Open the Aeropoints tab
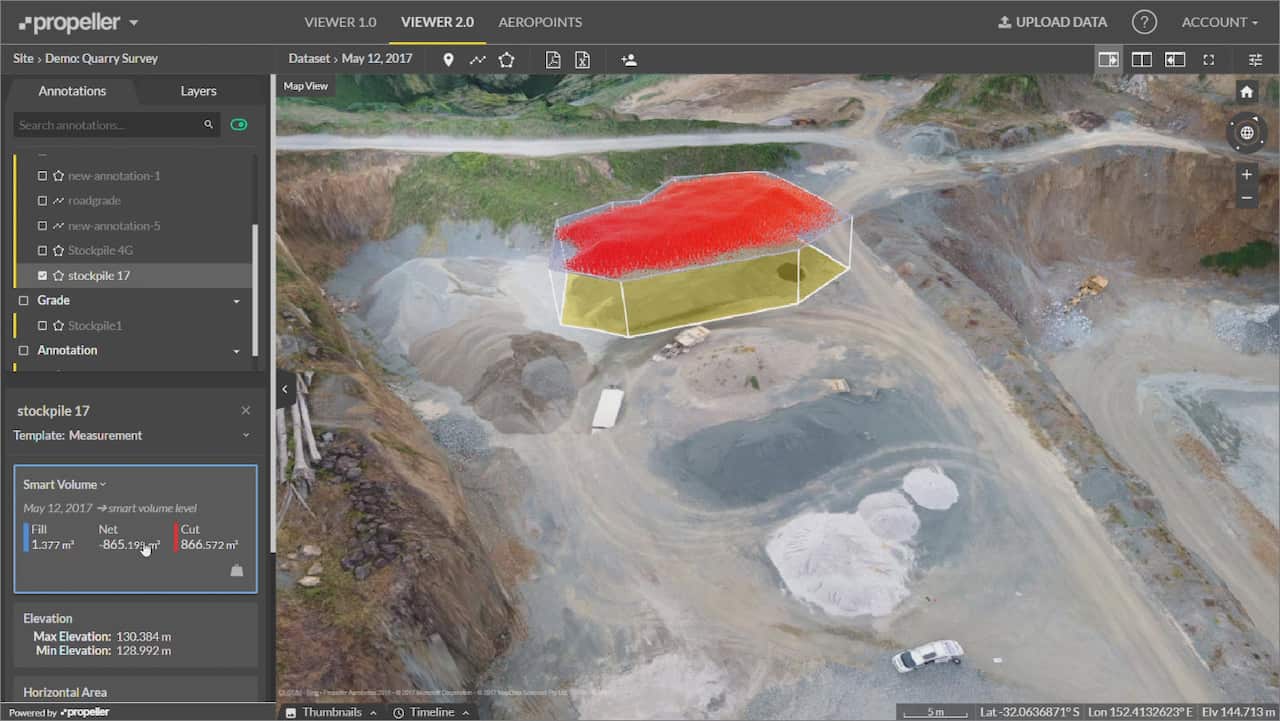This screenshot has width=1280, height=721. pos(540,22)
